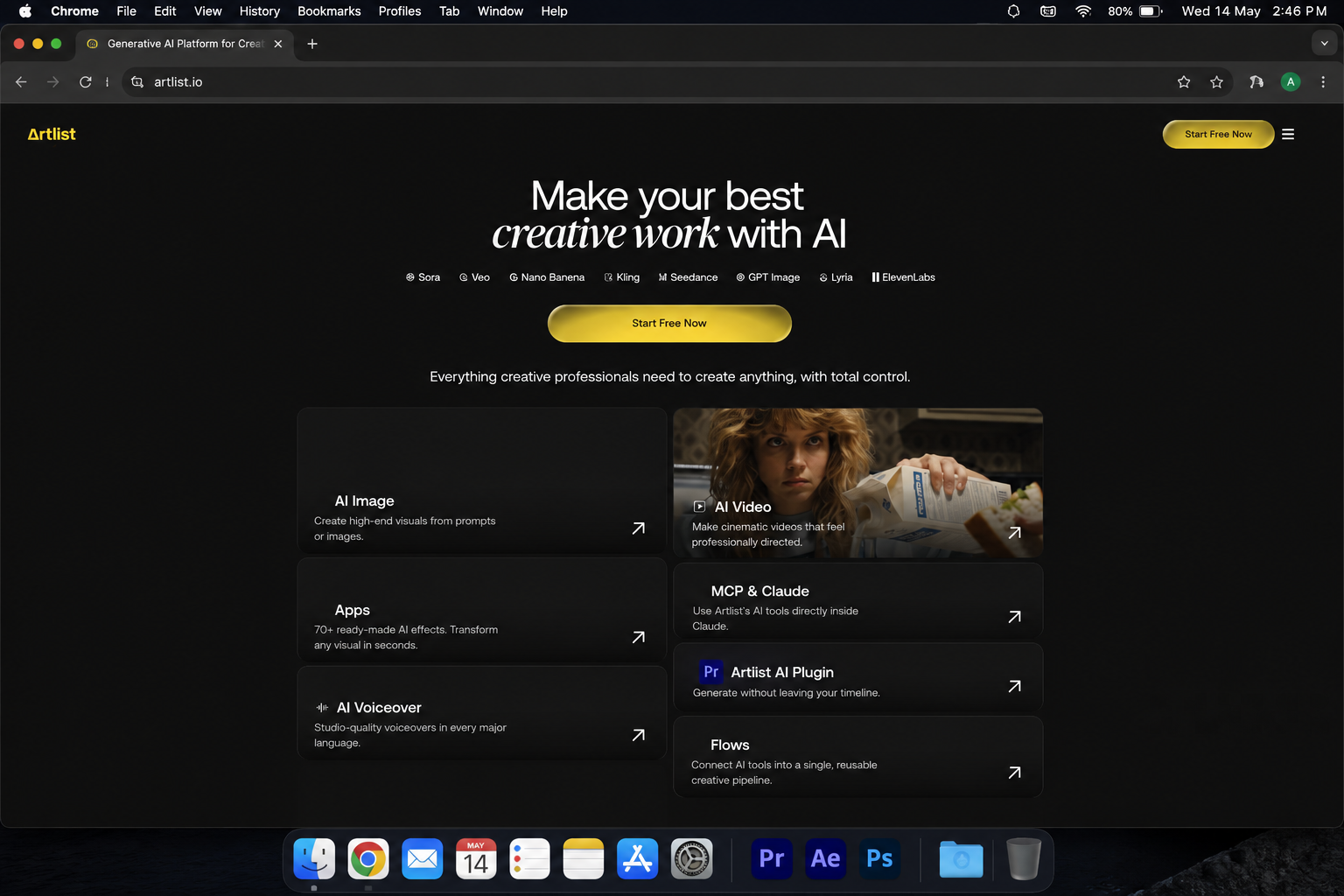Open the Chrome profile avatar A
The width and height of the screenshot is (1344, 896).
(1291, 82)
